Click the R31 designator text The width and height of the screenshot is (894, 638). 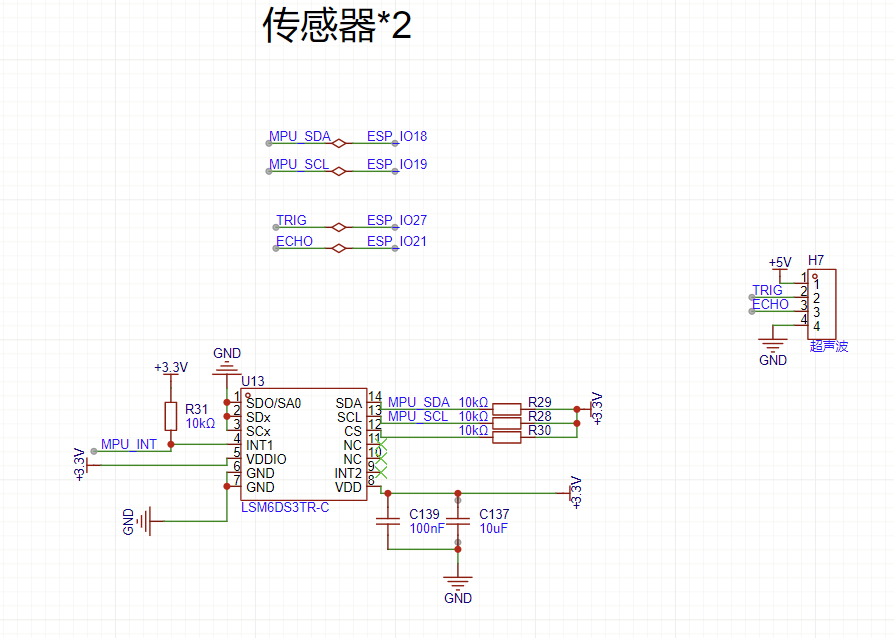pyautogui.click(x=197, y=409)
